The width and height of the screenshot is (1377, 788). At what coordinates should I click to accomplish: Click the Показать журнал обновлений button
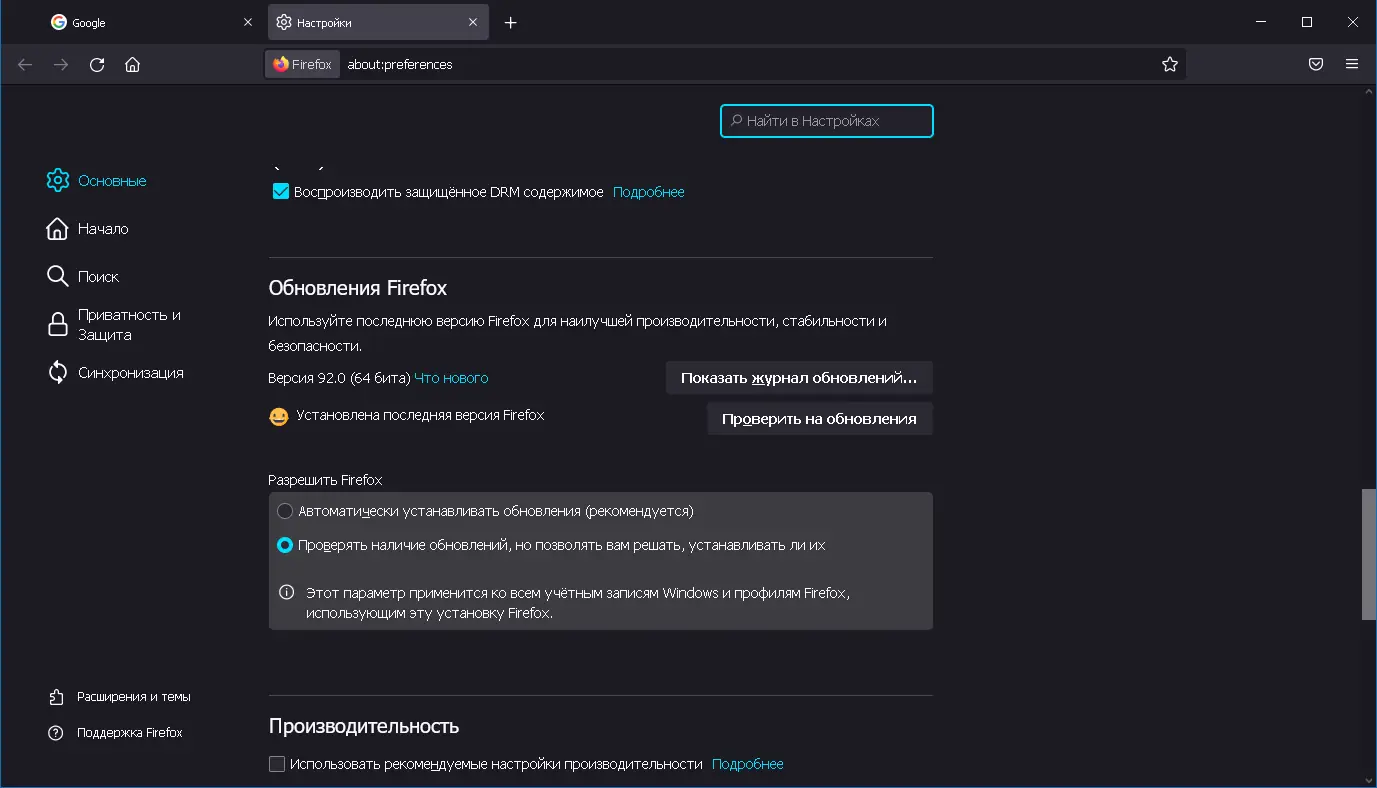coord(798,378)
